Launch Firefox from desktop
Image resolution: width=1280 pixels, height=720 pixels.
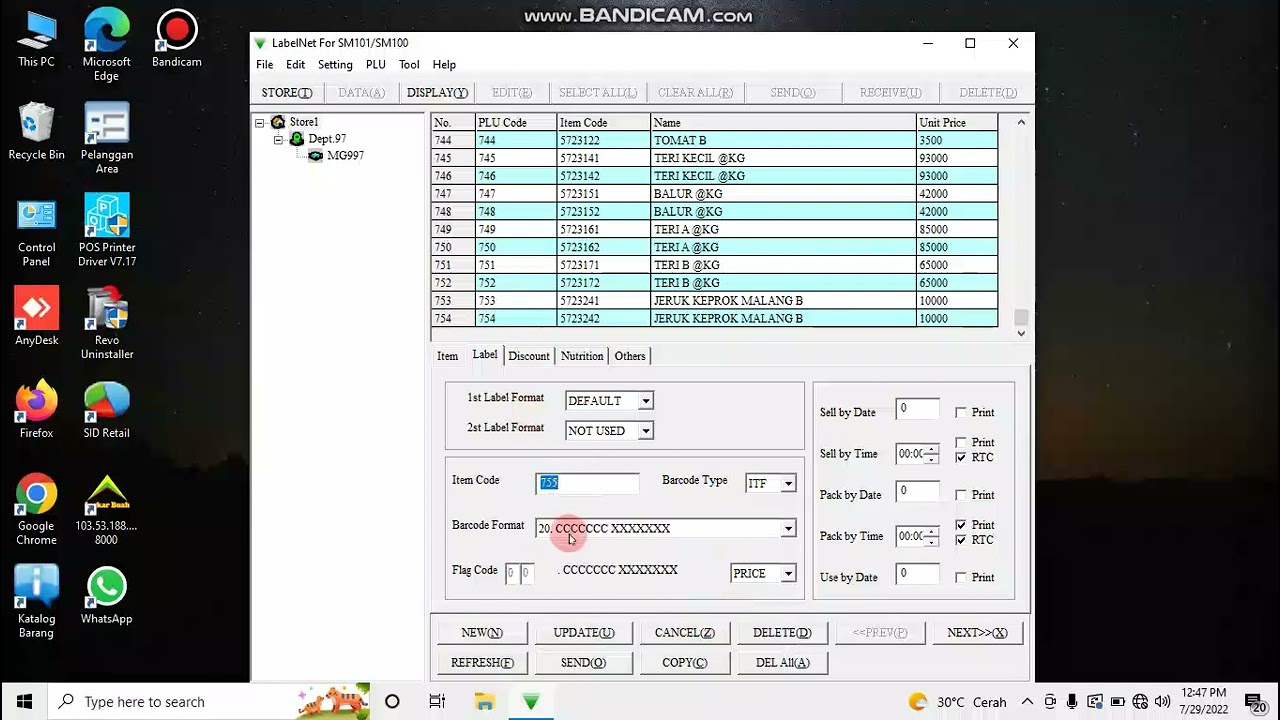click(x=36, y=410)
